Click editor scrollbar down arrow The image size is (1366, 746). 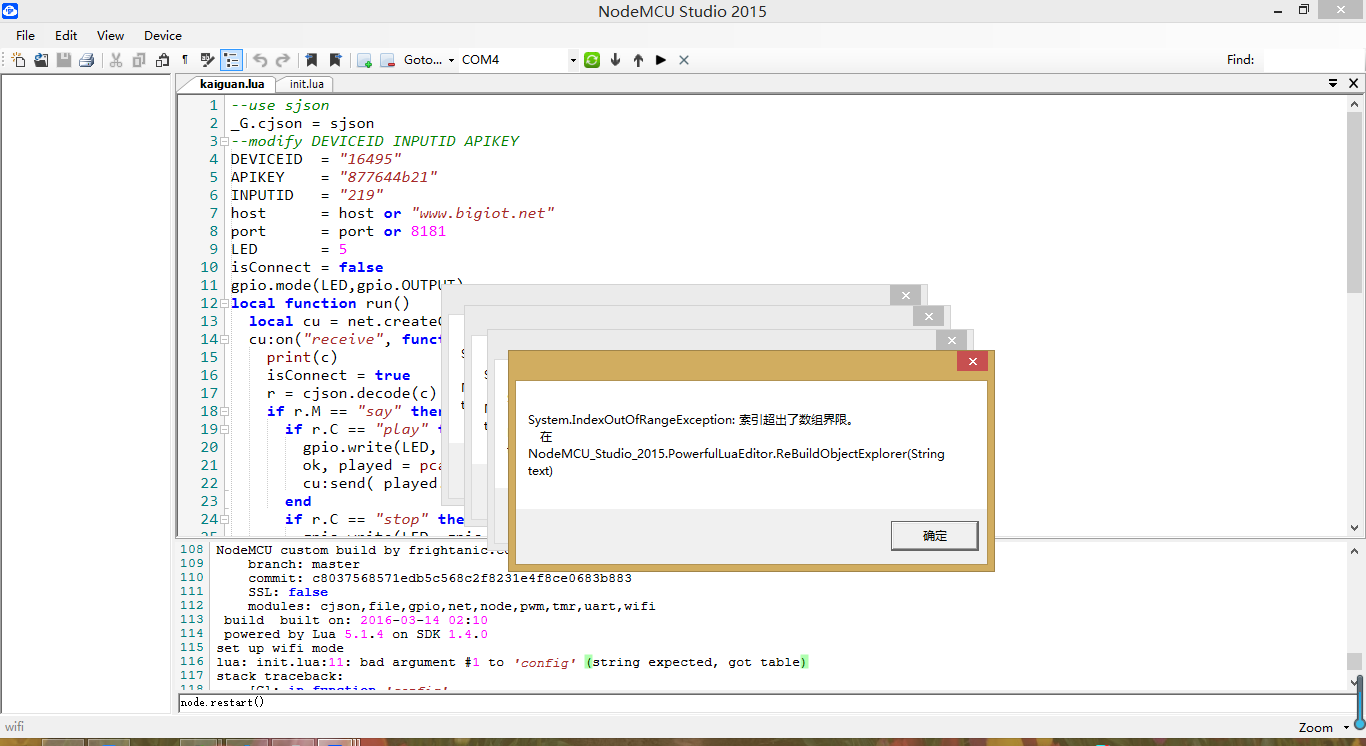pyautogui.click(x=1354, y=527)
